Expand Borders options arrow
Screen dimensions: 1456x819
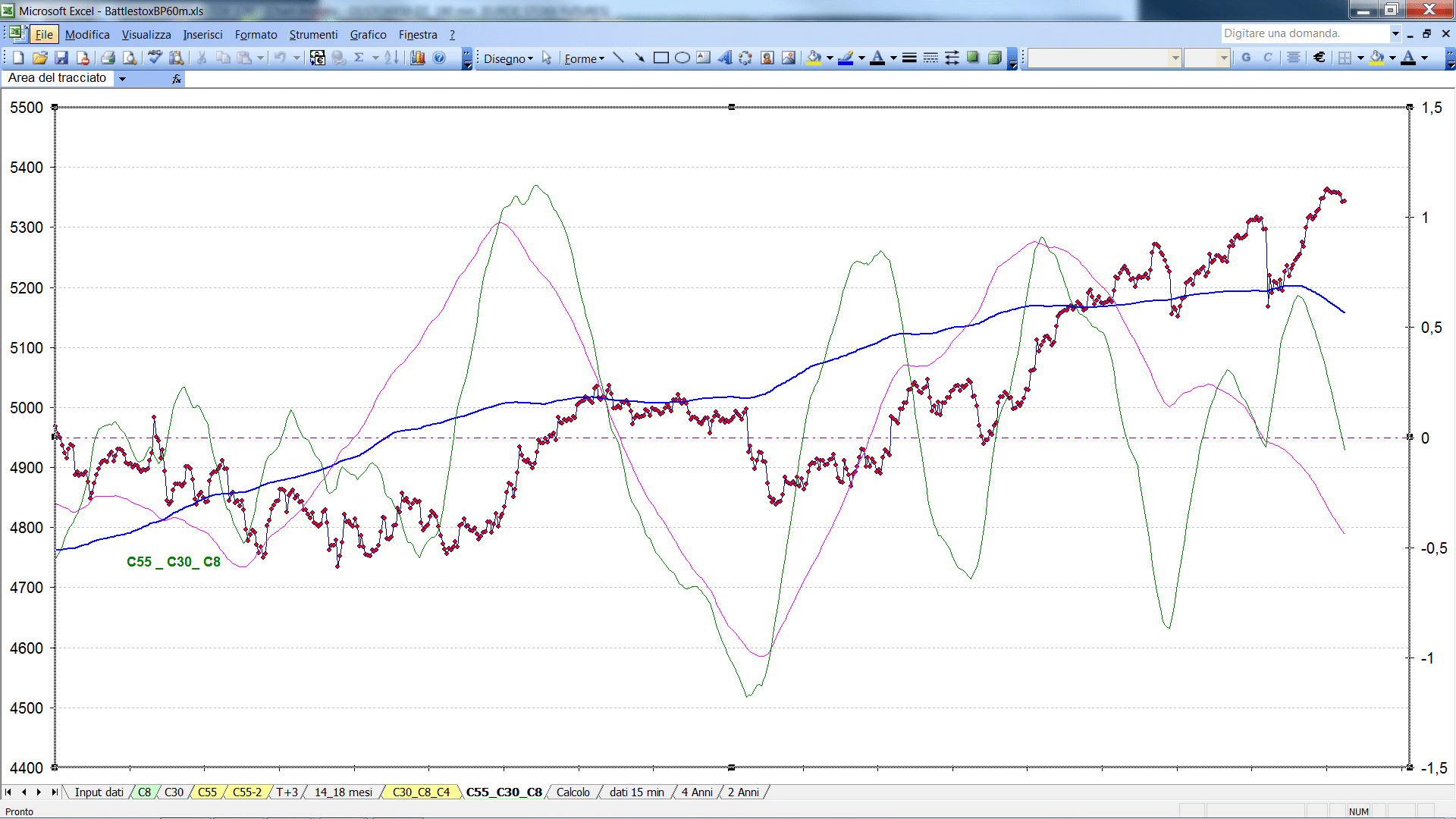coord(1360,58)
